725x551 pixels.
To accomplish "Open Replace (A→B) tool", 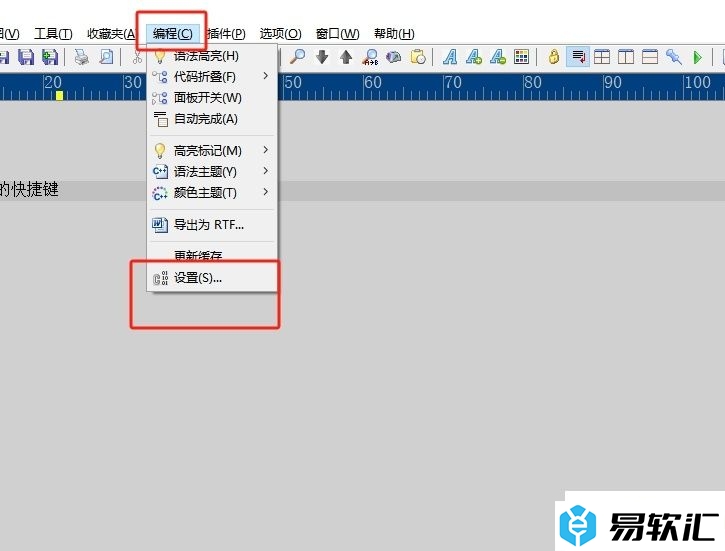I will pyautogui.click(x=370, y=57).
